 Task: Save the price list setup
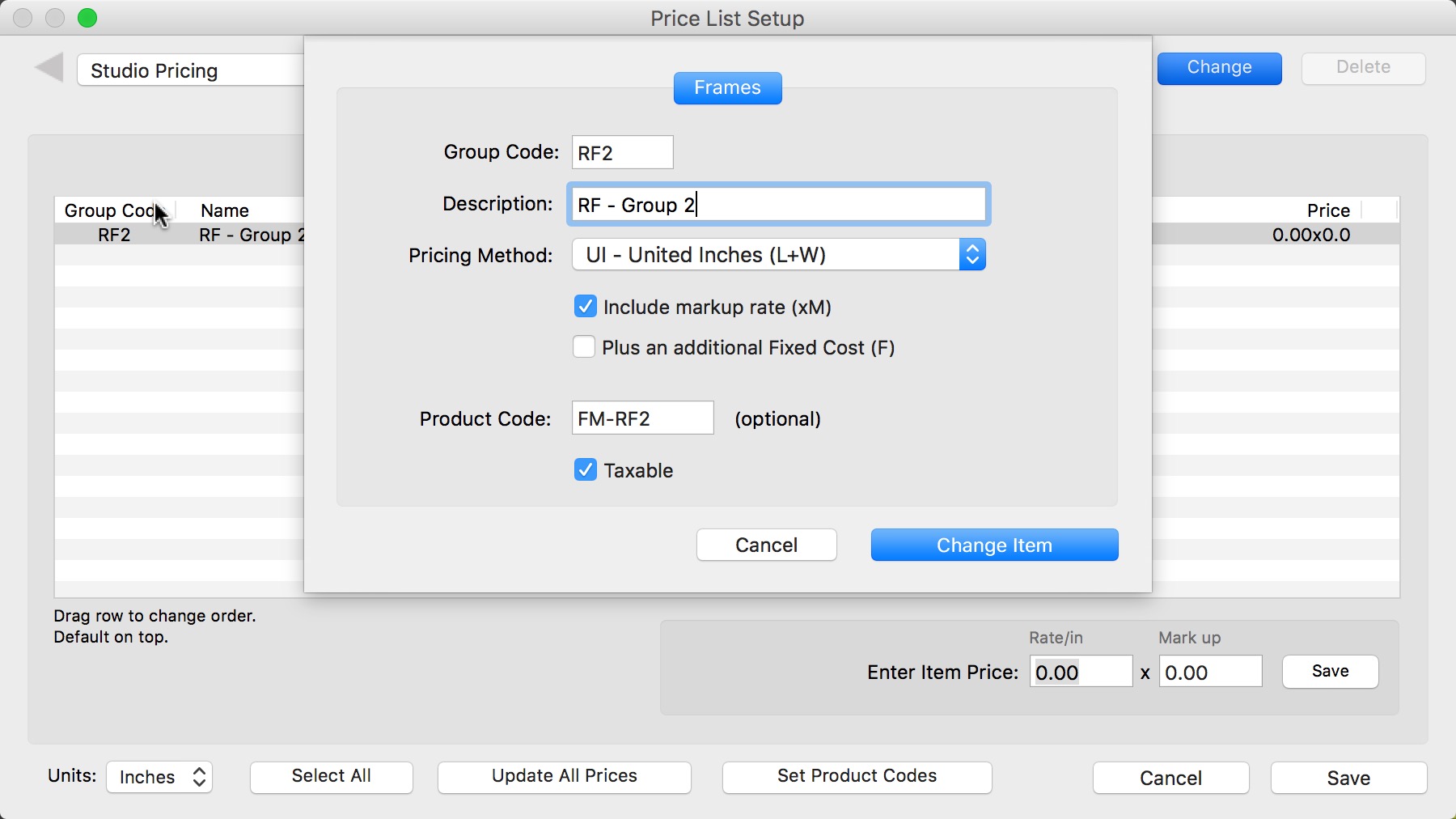[1348, 778]
